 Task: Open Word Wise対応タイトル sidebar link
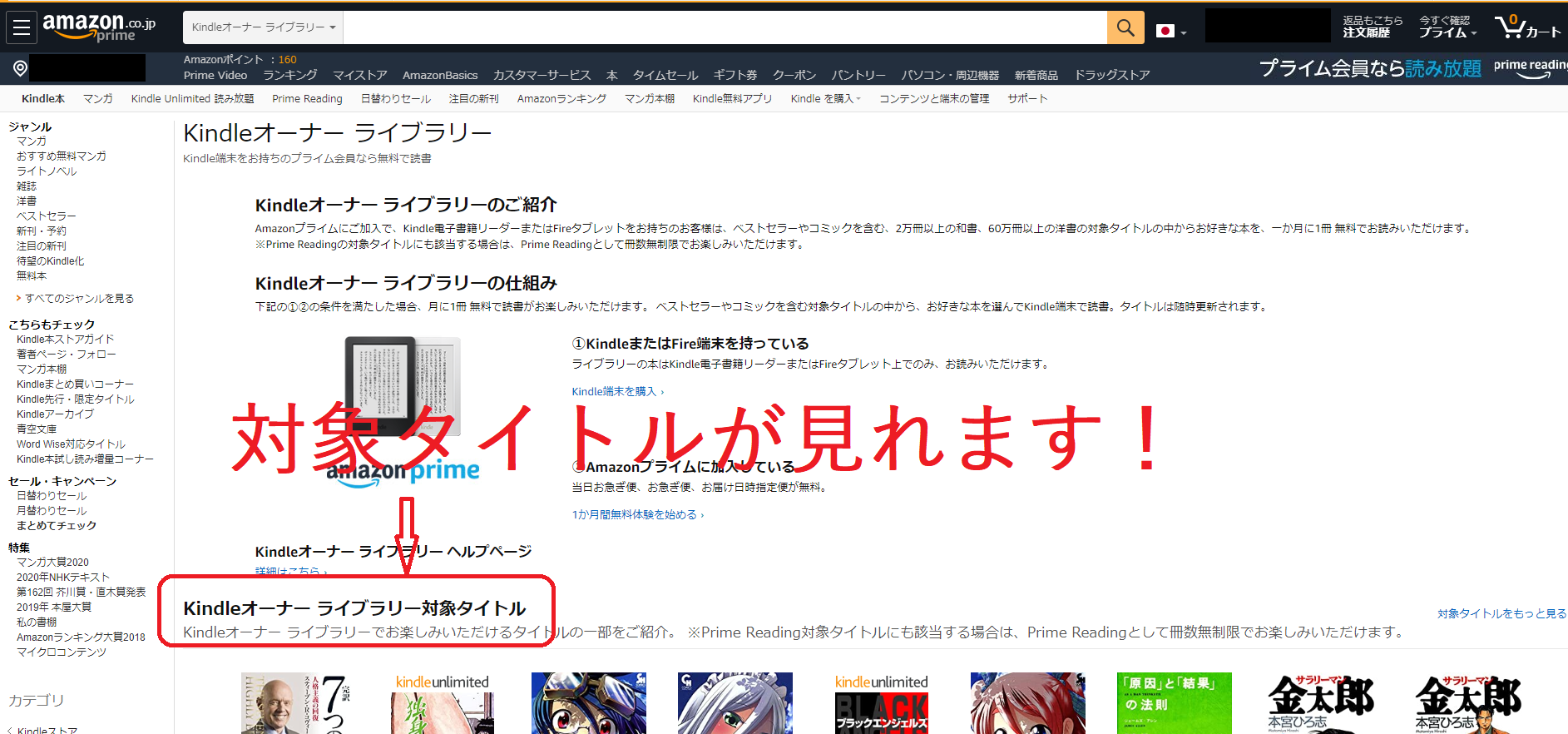[x=71, y=444]
